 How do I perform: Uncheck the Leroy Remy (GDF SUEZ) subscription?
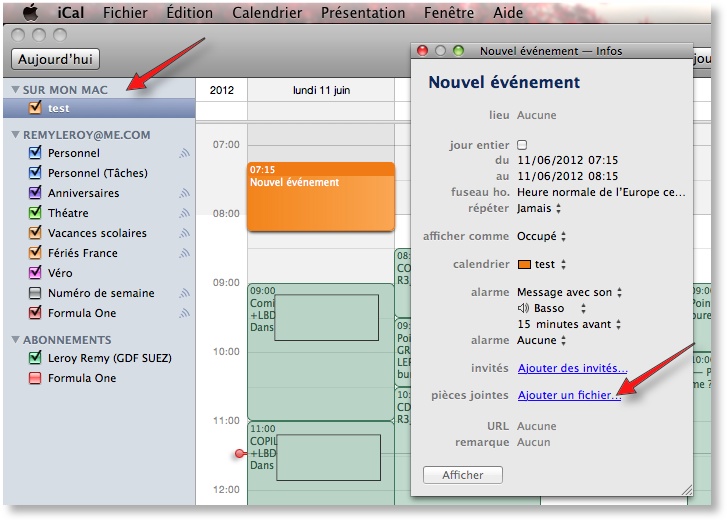[x=35, y=358]
